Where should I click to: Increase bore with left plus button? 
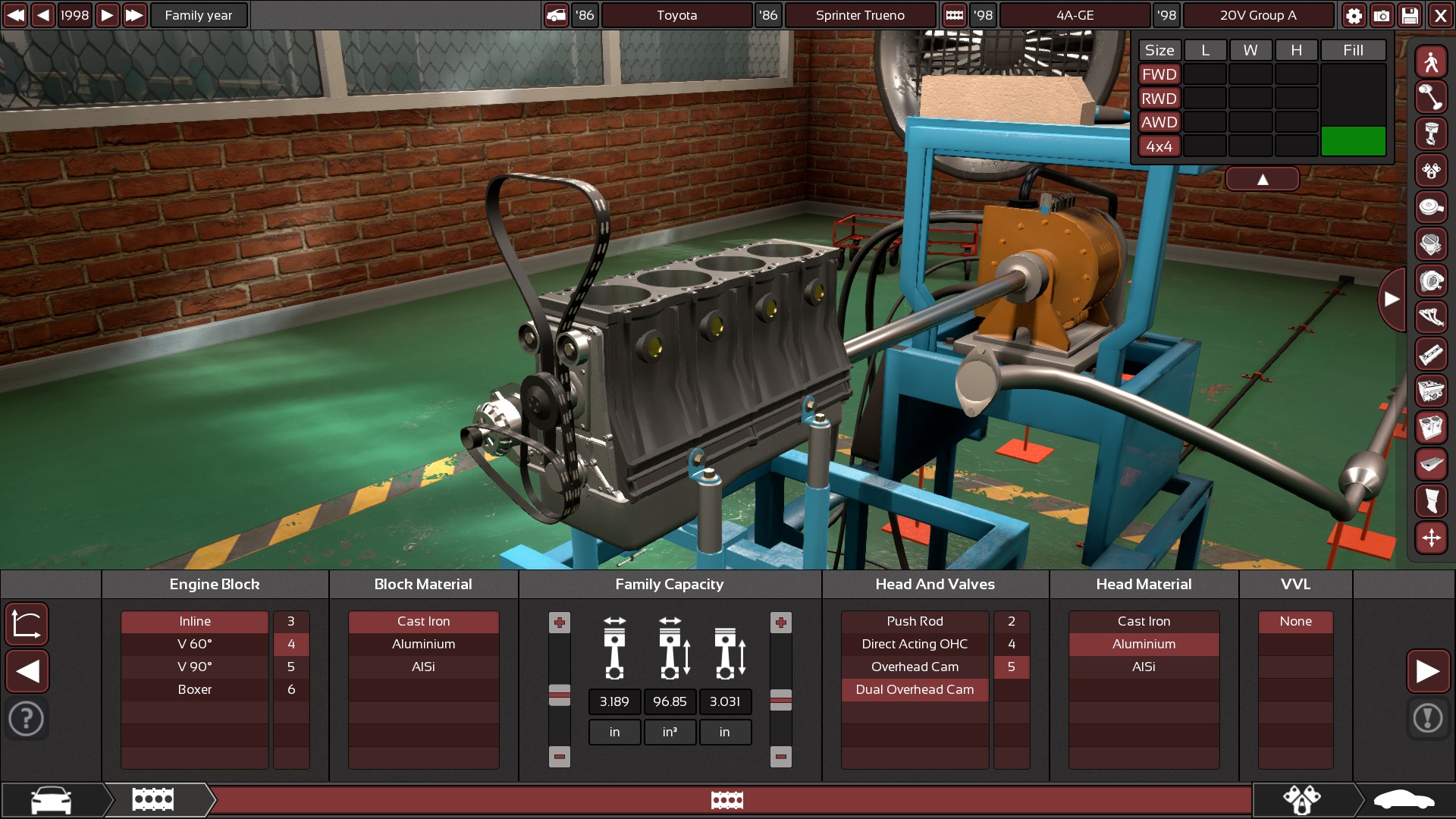pos(560,623)
